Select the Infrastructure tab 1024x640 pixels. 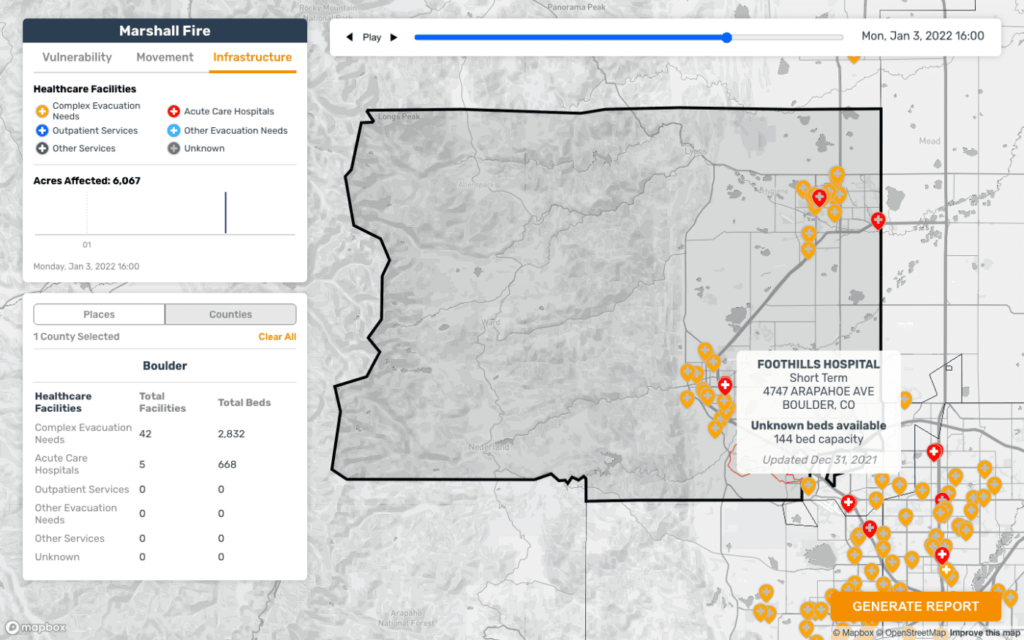coord(252,57)
